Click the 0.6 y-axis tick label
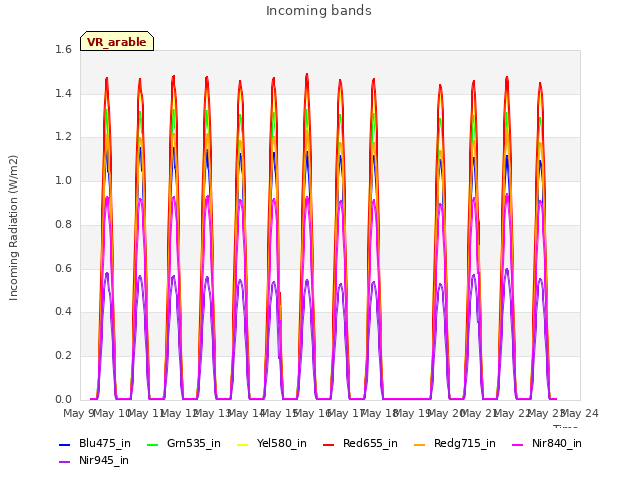The width and height of the screenshot is (640, 480). pyautogui.click(x=63, y=269)
